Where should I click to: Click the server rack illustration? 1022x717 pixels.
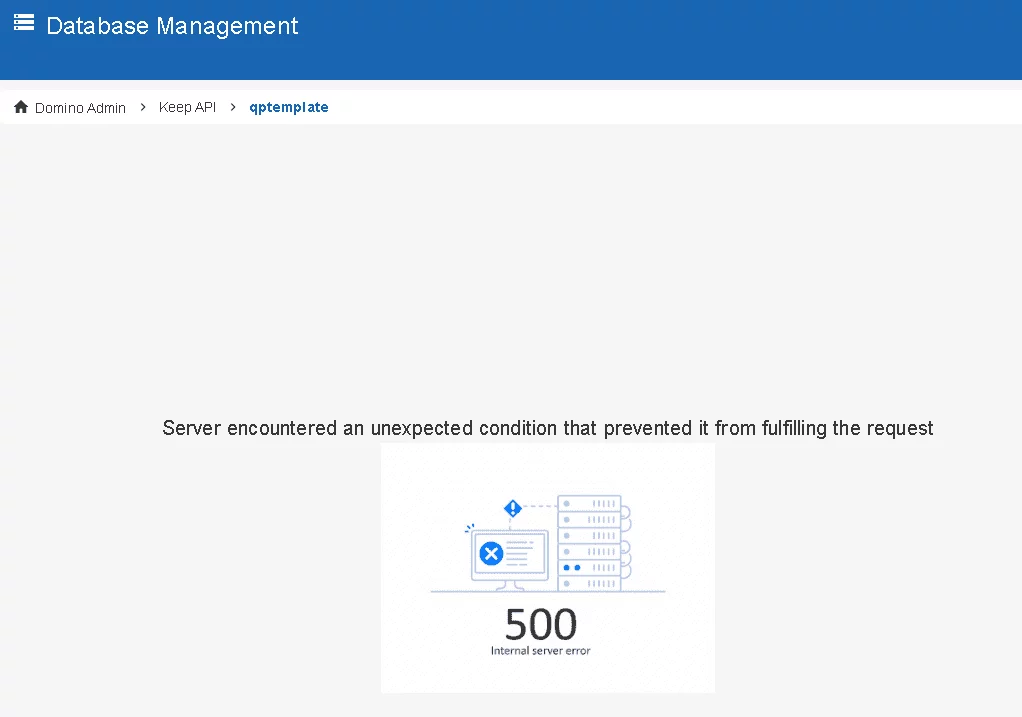pyautogui.click(x=590, y=543)
